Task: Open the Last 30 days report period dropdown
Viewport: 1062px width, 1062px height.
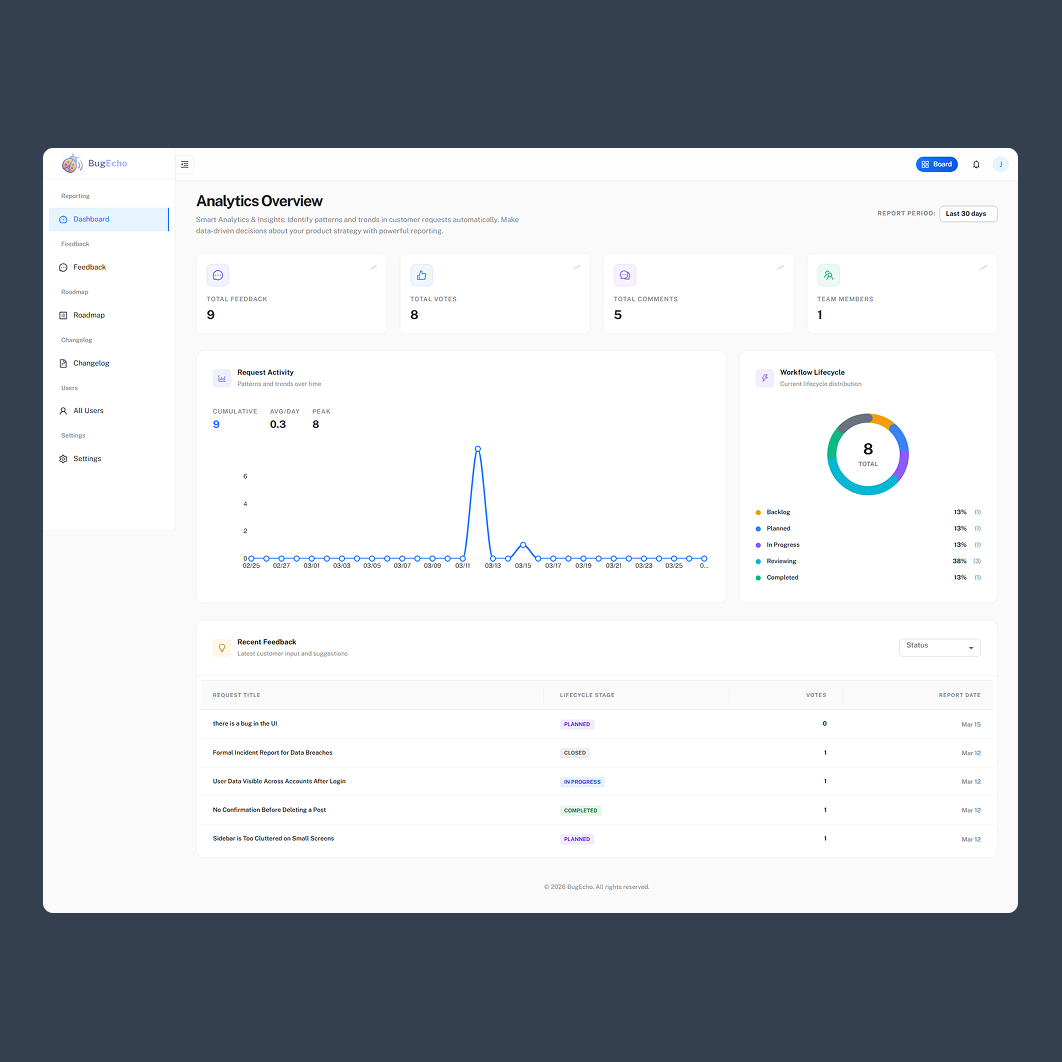Action: (x=967, y=213)
